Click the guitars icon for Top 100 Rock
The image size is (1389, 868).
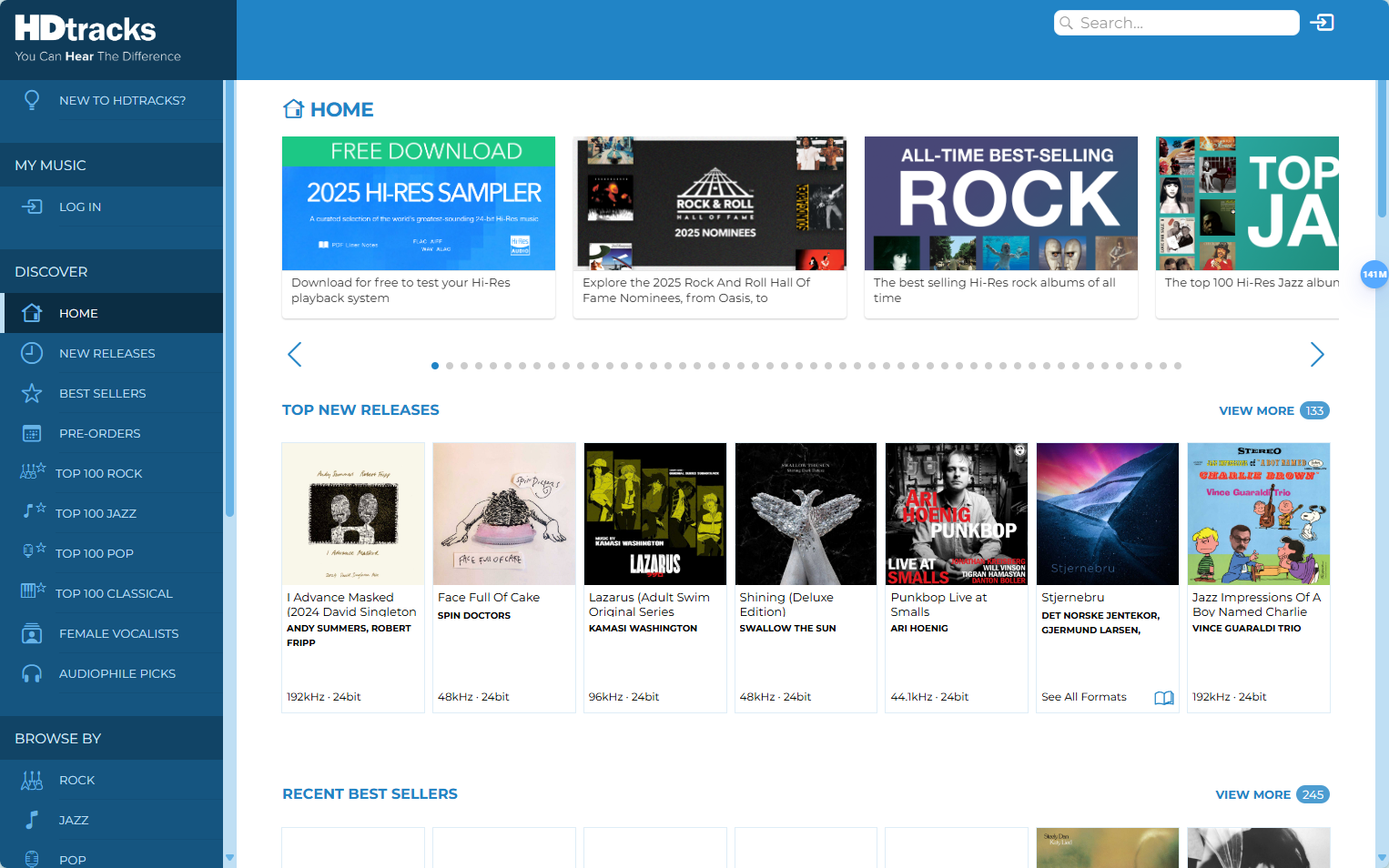33,471
